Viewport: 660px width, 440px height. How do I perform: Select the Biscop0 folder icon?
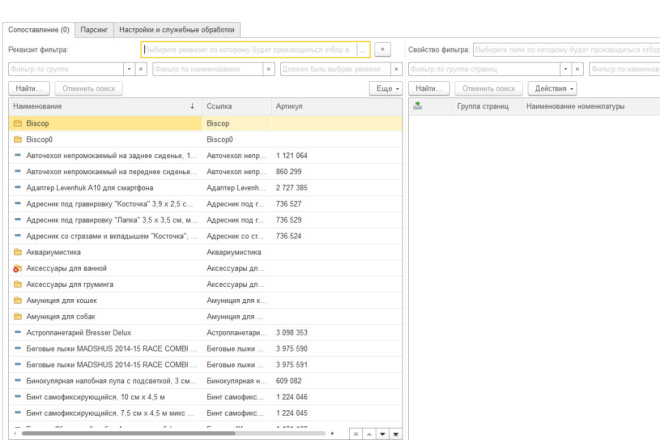[x=18, y=139]
